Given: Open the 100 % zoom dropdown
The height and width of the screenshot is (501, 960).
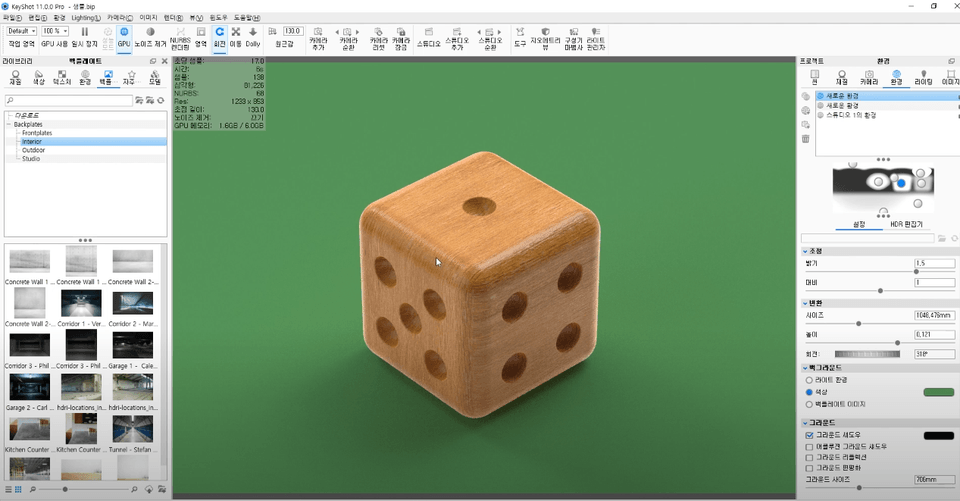Looking at the screenshot, I should pos(55,31).
